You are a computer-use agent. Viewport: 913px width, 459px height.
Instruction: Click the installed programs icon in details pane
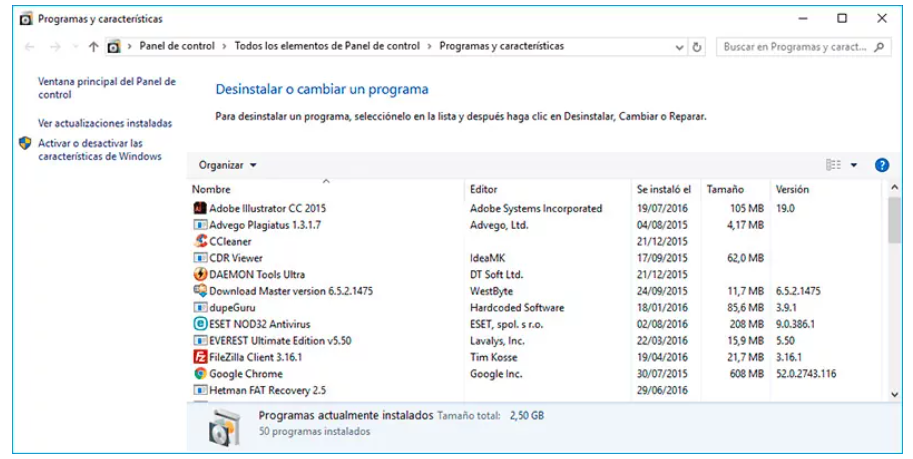tap(224, 428)
